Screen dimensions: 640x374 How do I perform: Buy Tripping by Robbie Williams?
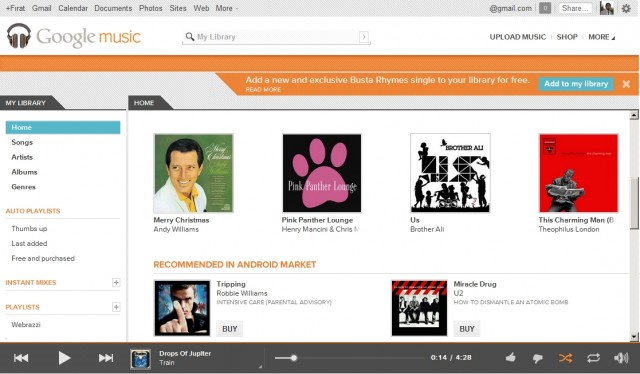coord(229,329)
